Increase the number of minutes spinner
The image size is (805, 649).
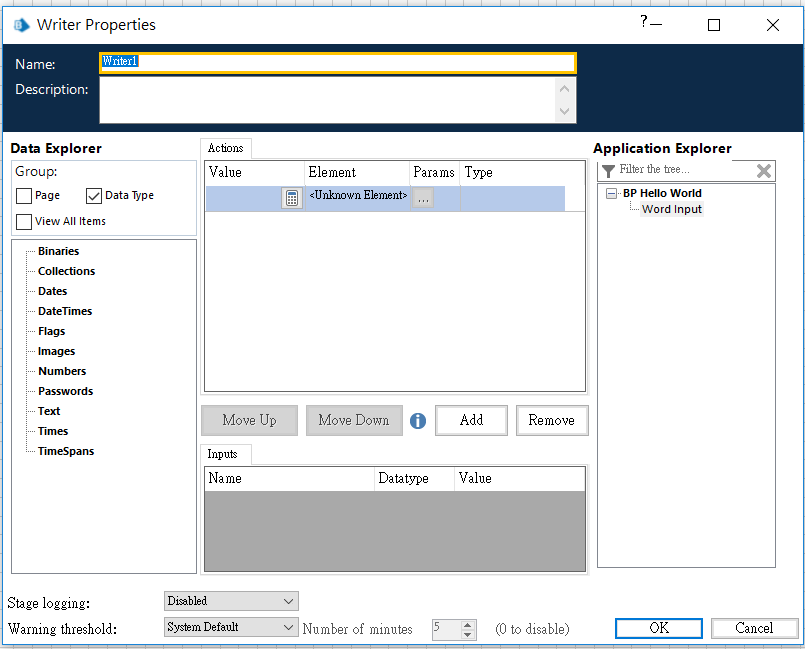467,625
